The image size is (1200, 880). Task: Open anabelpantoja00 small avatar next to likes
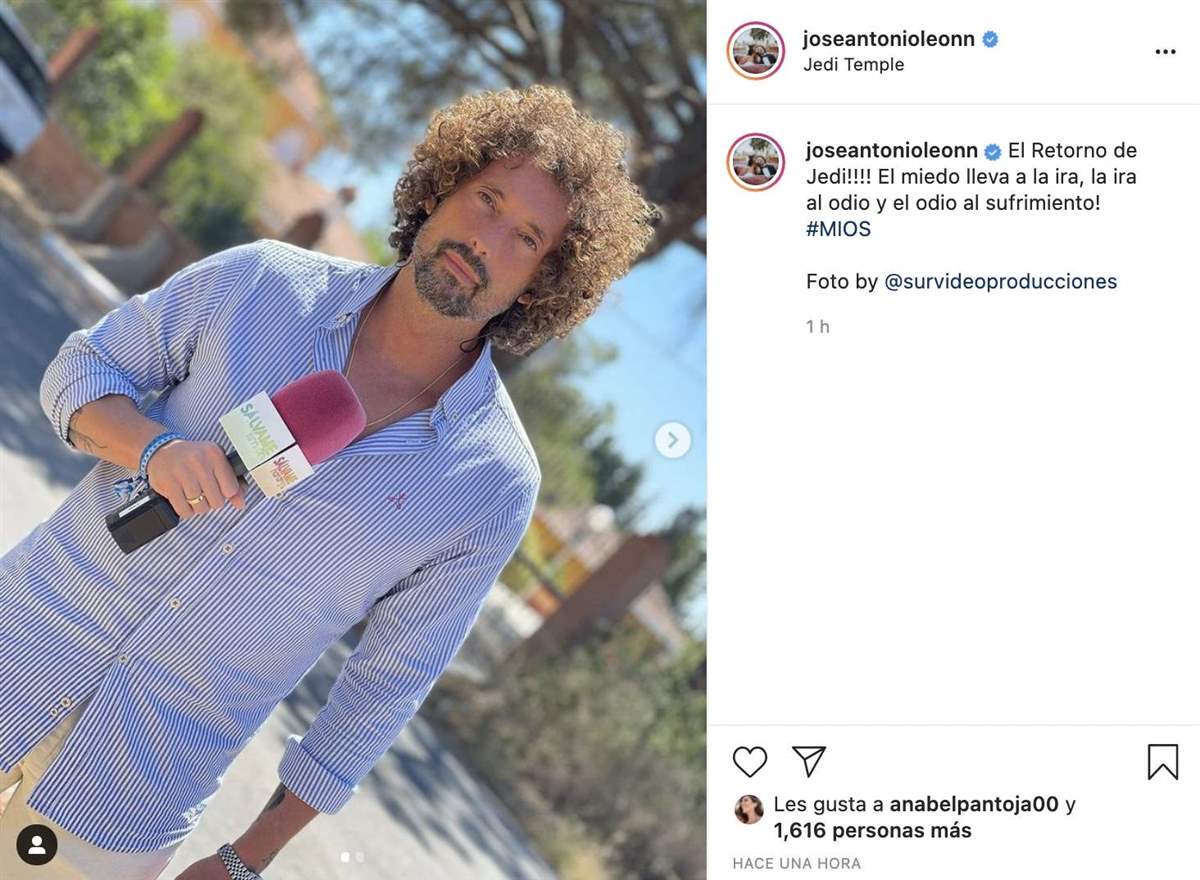[748, 809]
